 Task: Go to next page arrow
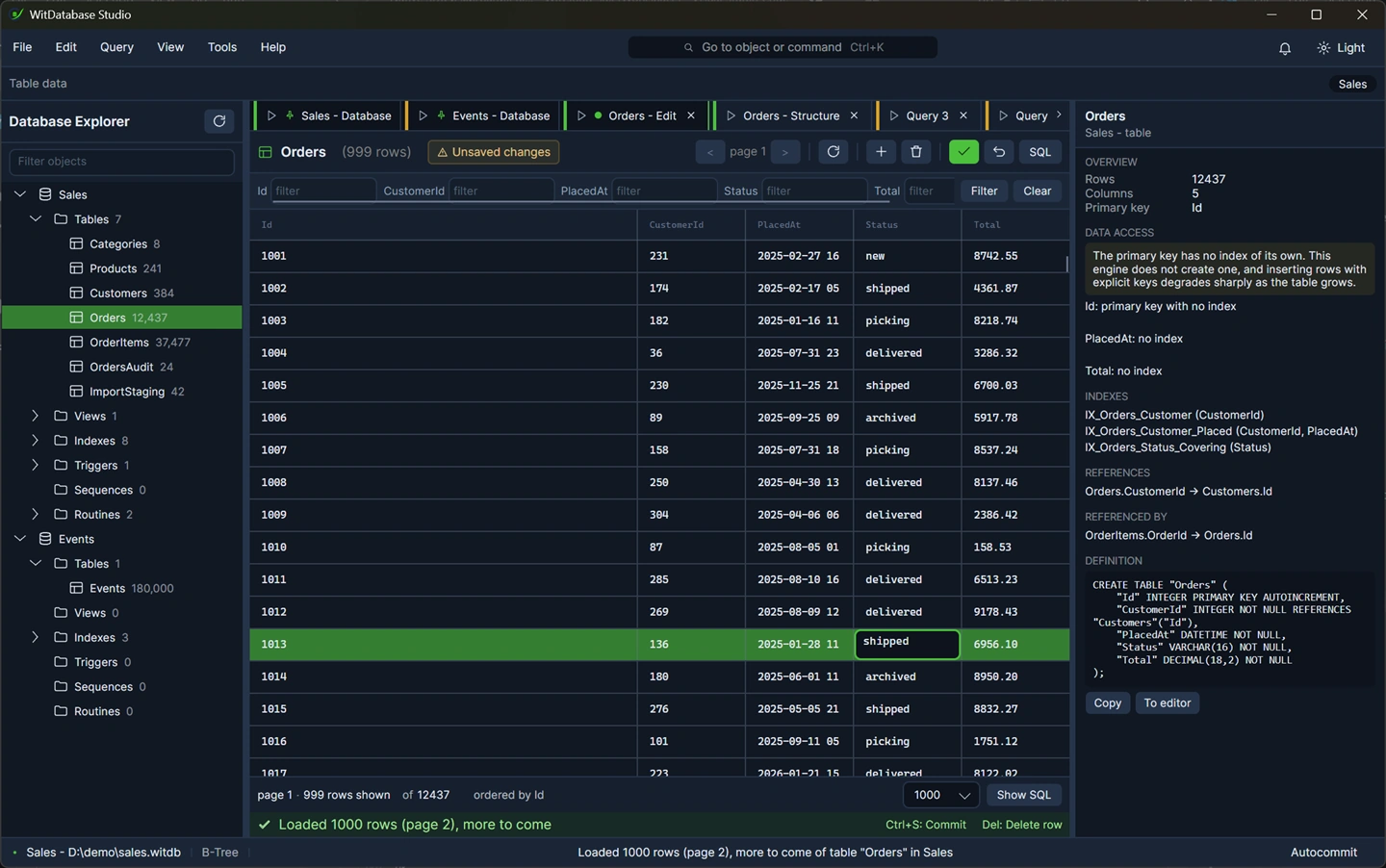point(785,152)
